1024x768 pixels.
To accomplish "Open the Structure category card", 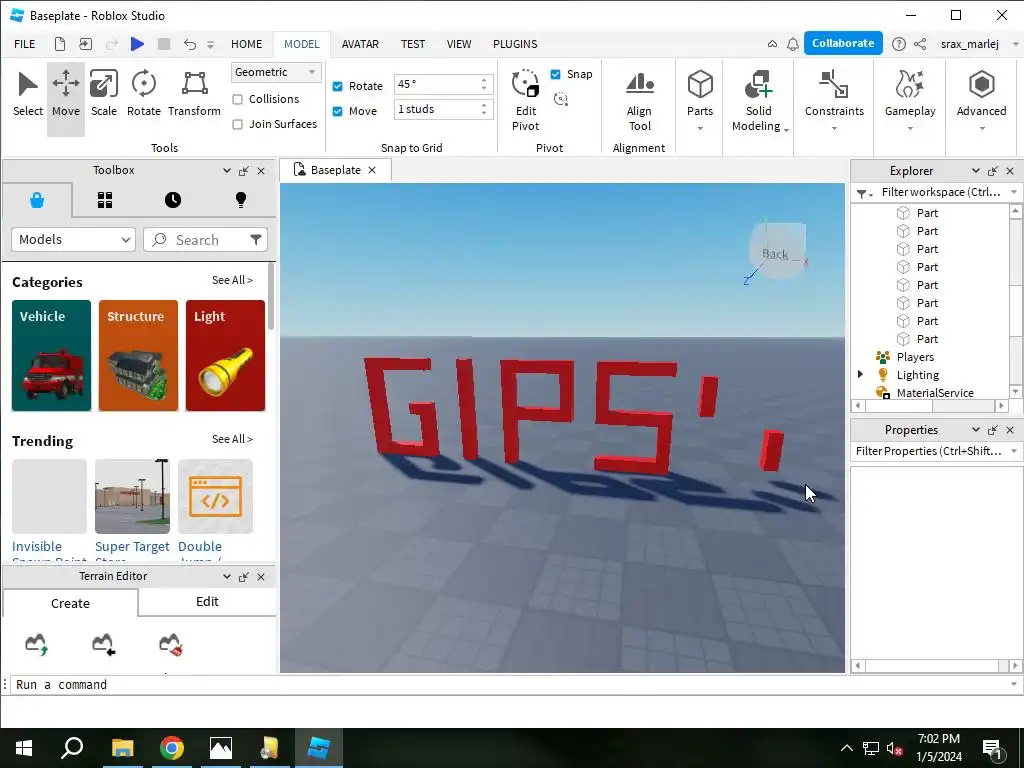I will pyautogui.click(x=138, y=355).
